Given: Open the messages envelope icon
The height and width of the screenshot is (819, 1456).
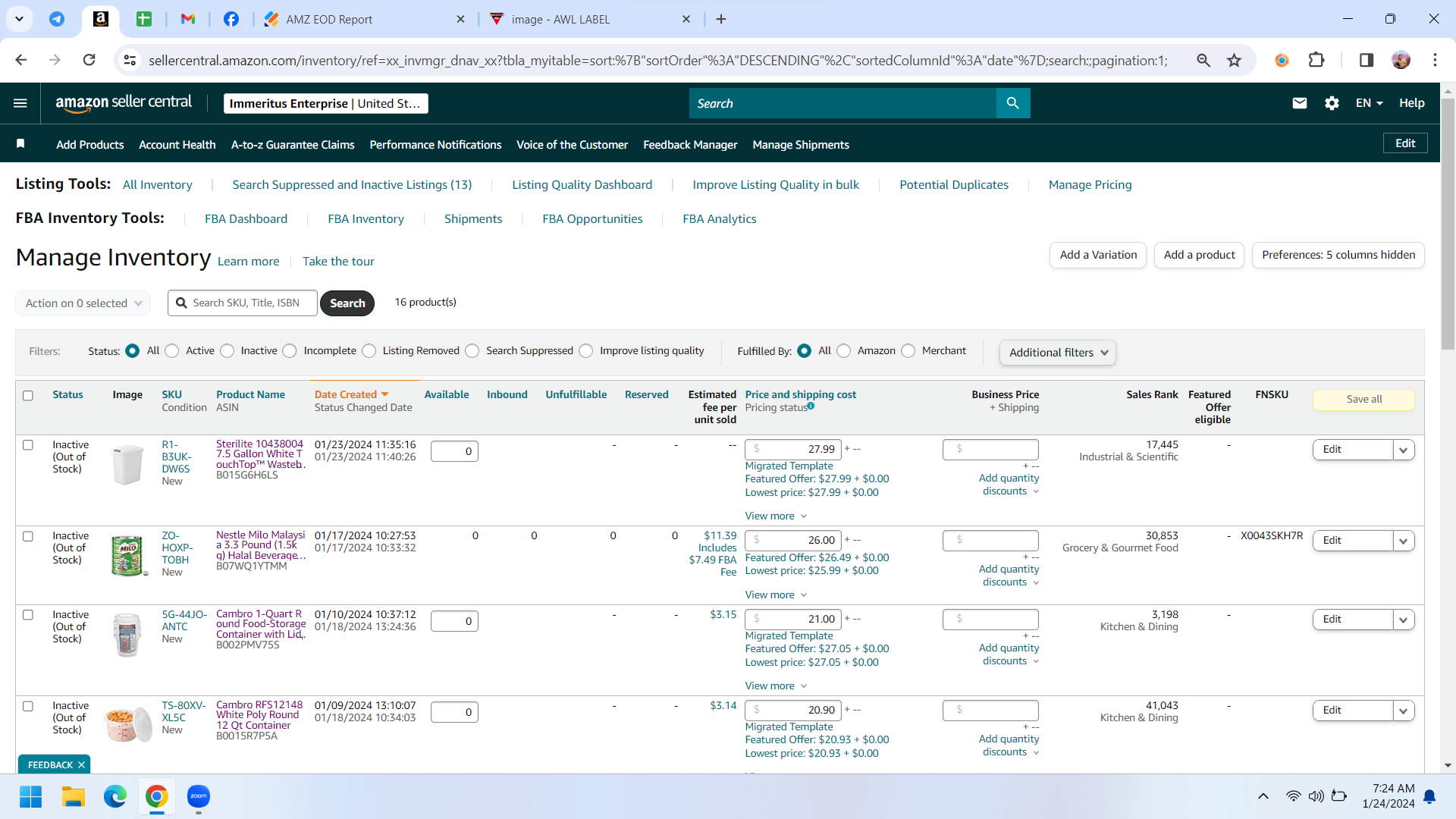Looking at the screenshot, I should [x=1300, y=103].
